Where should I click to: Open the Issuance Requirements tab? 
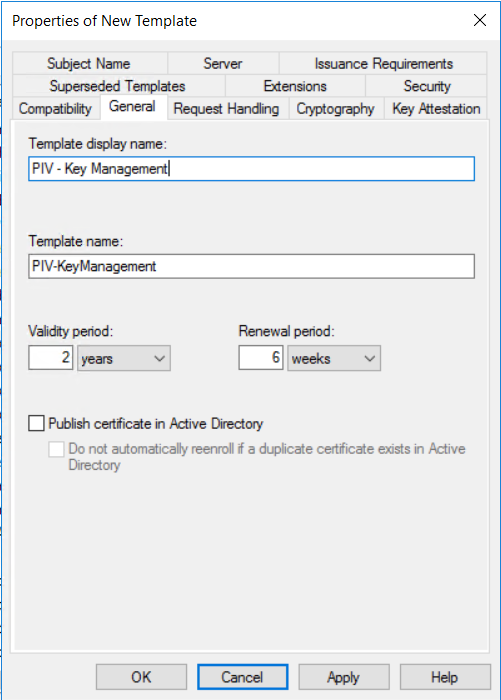pos(383,63)
